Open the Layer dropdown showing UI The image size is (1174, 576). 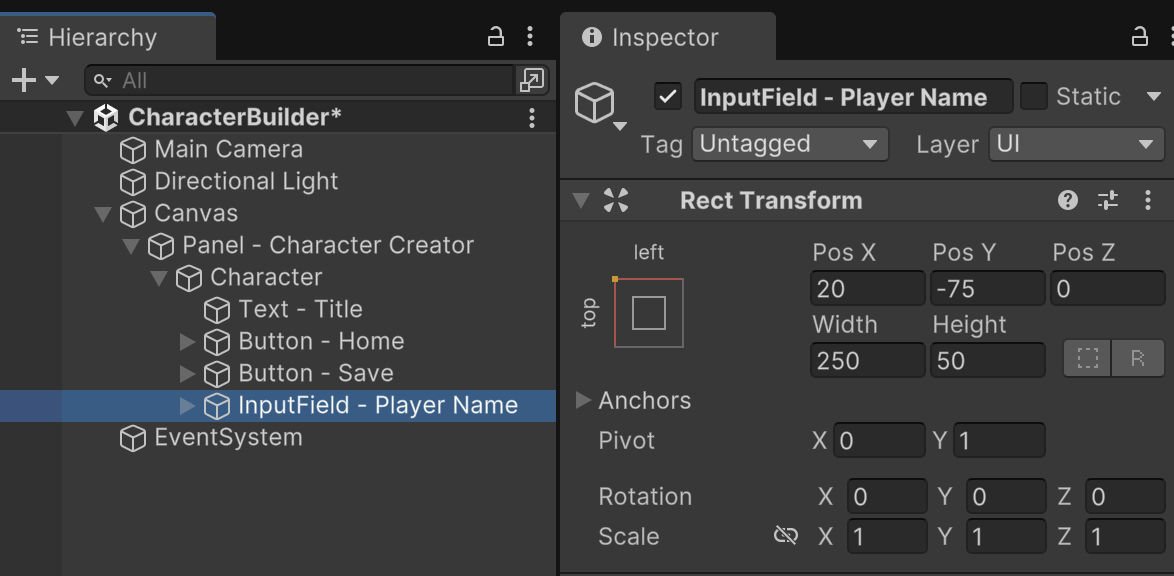(x=1076, y=144)
